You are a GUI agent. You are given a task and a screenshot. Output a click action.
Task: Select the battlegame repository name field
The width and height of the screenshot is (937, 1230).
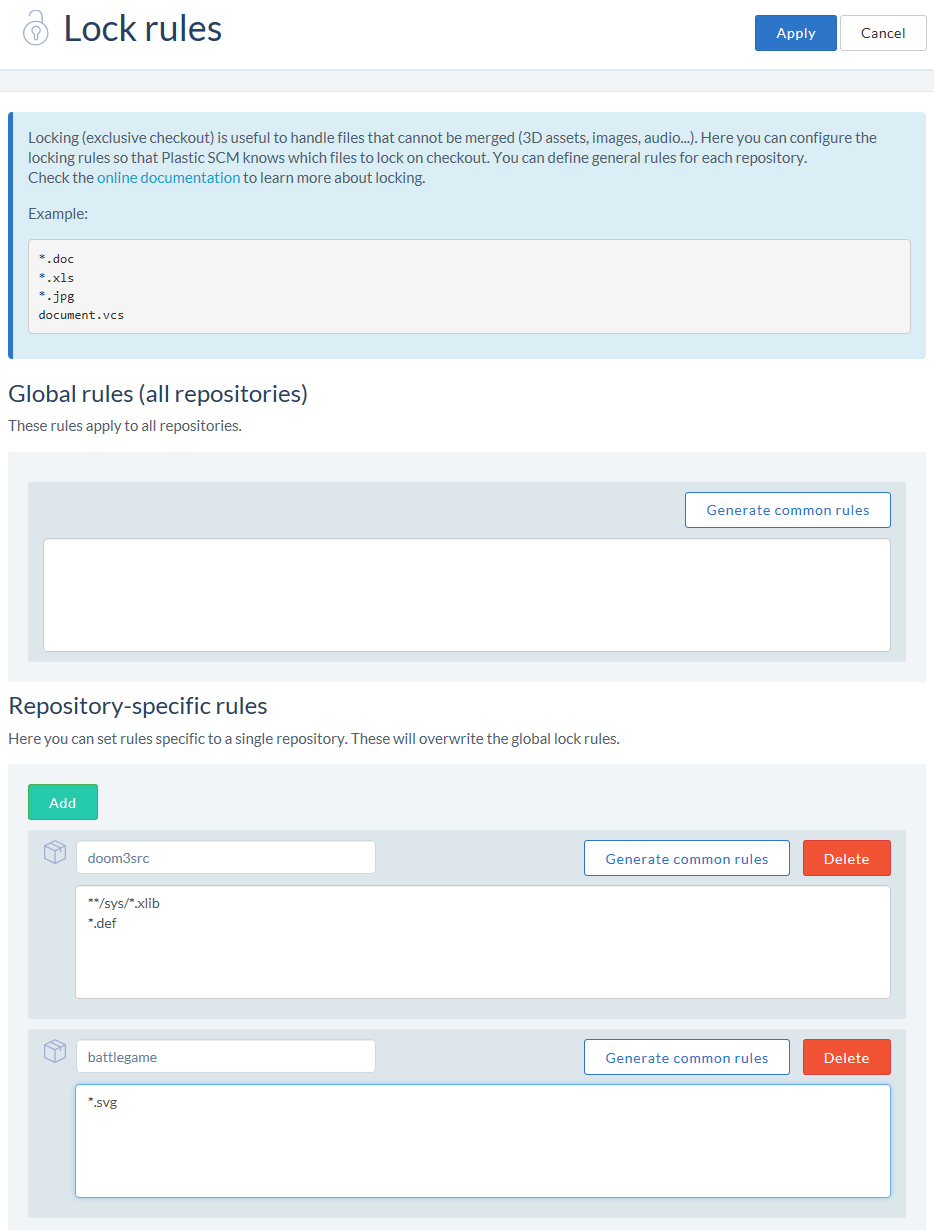point(226,1057)
